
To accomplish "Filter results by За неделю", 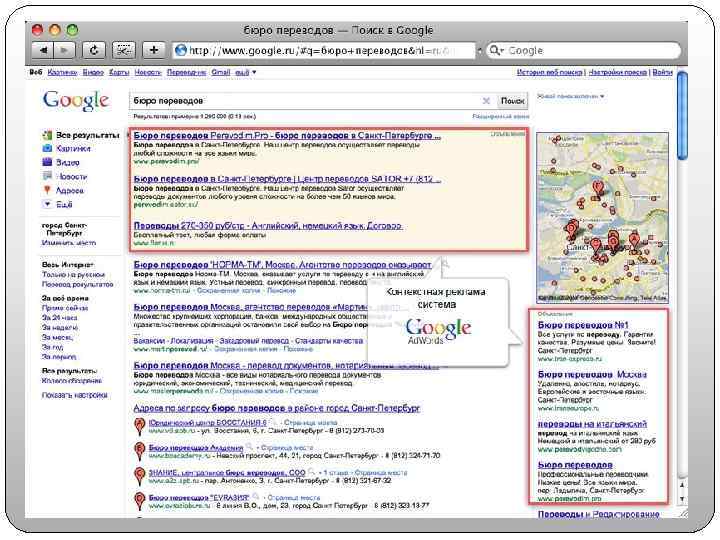I will click(x=60, y=327).
